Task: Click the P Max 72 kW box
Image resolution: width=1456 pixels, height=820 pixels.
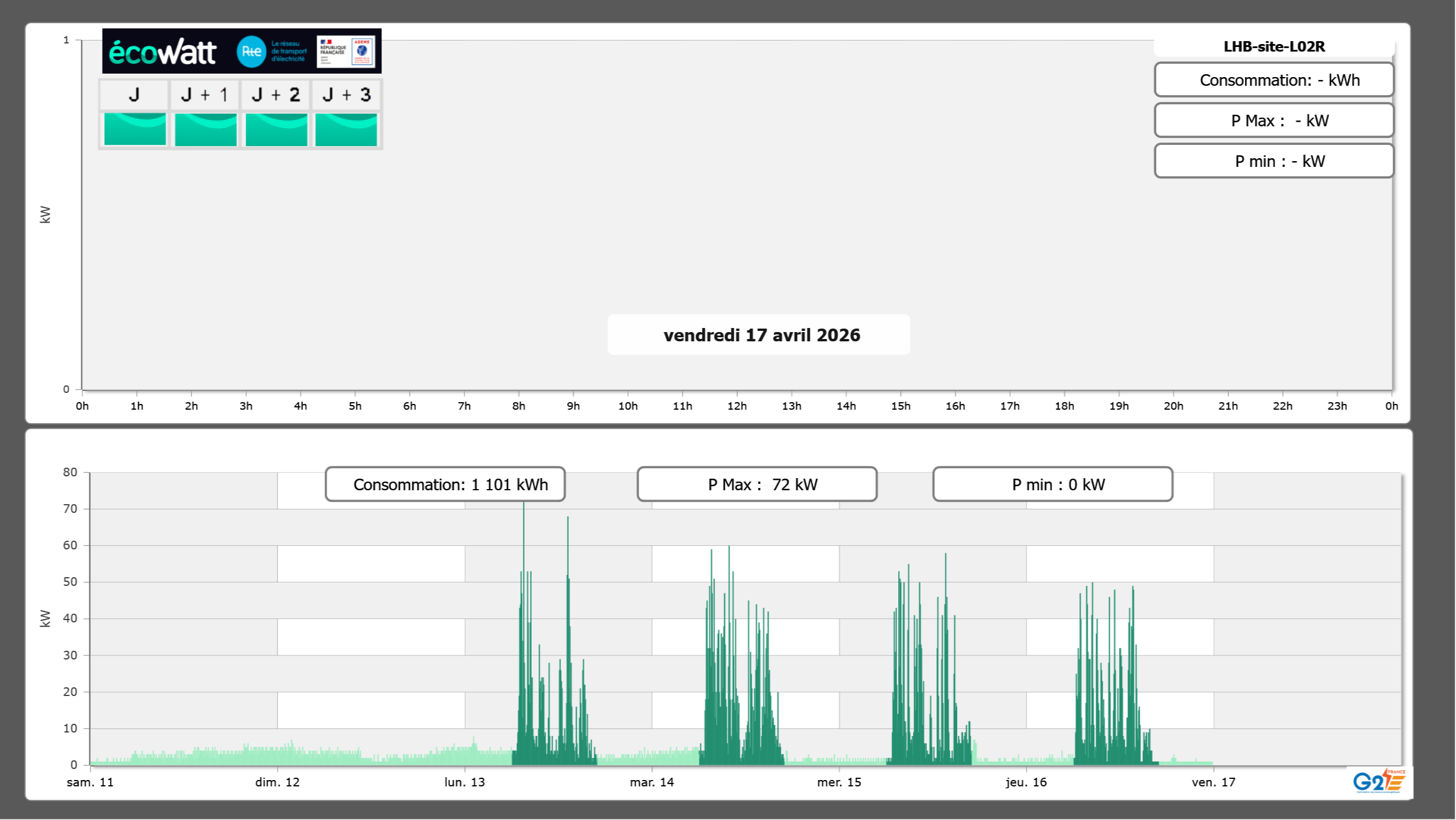Action: (757, 484)
